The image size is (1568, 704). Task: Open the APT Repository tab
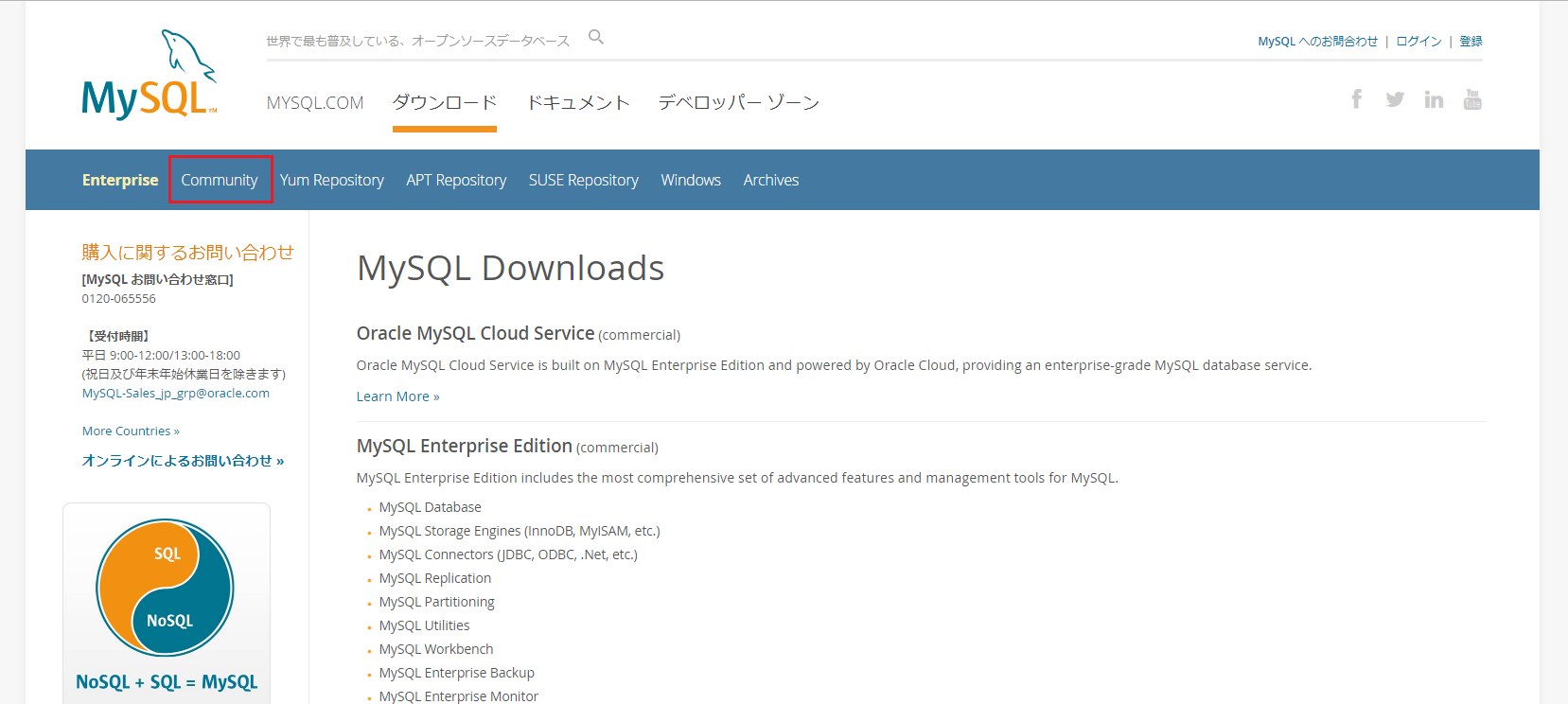point(456,180)
